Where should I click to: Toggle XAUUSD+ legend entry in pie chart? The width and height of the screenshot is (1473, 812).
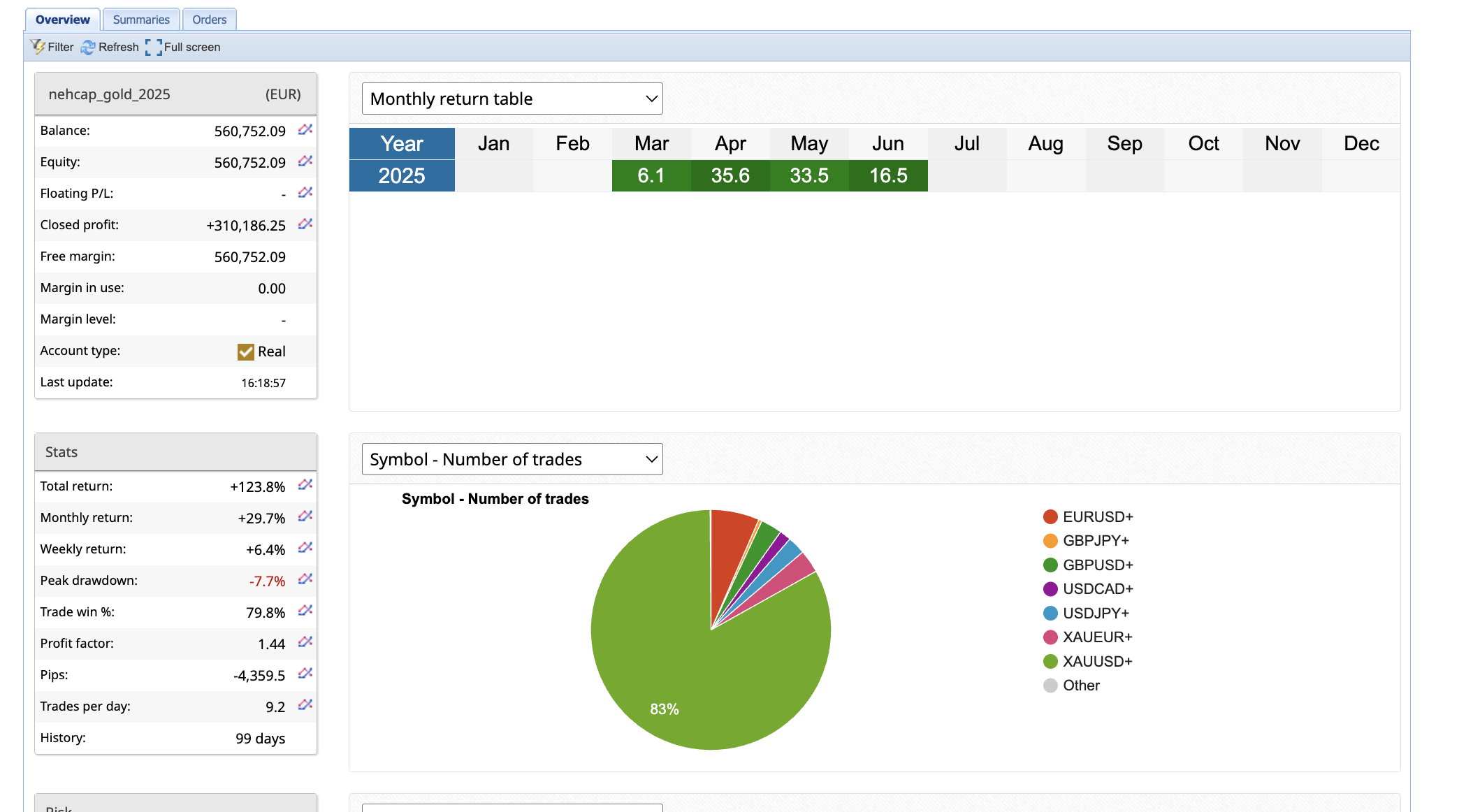[x=1096, y=661]
